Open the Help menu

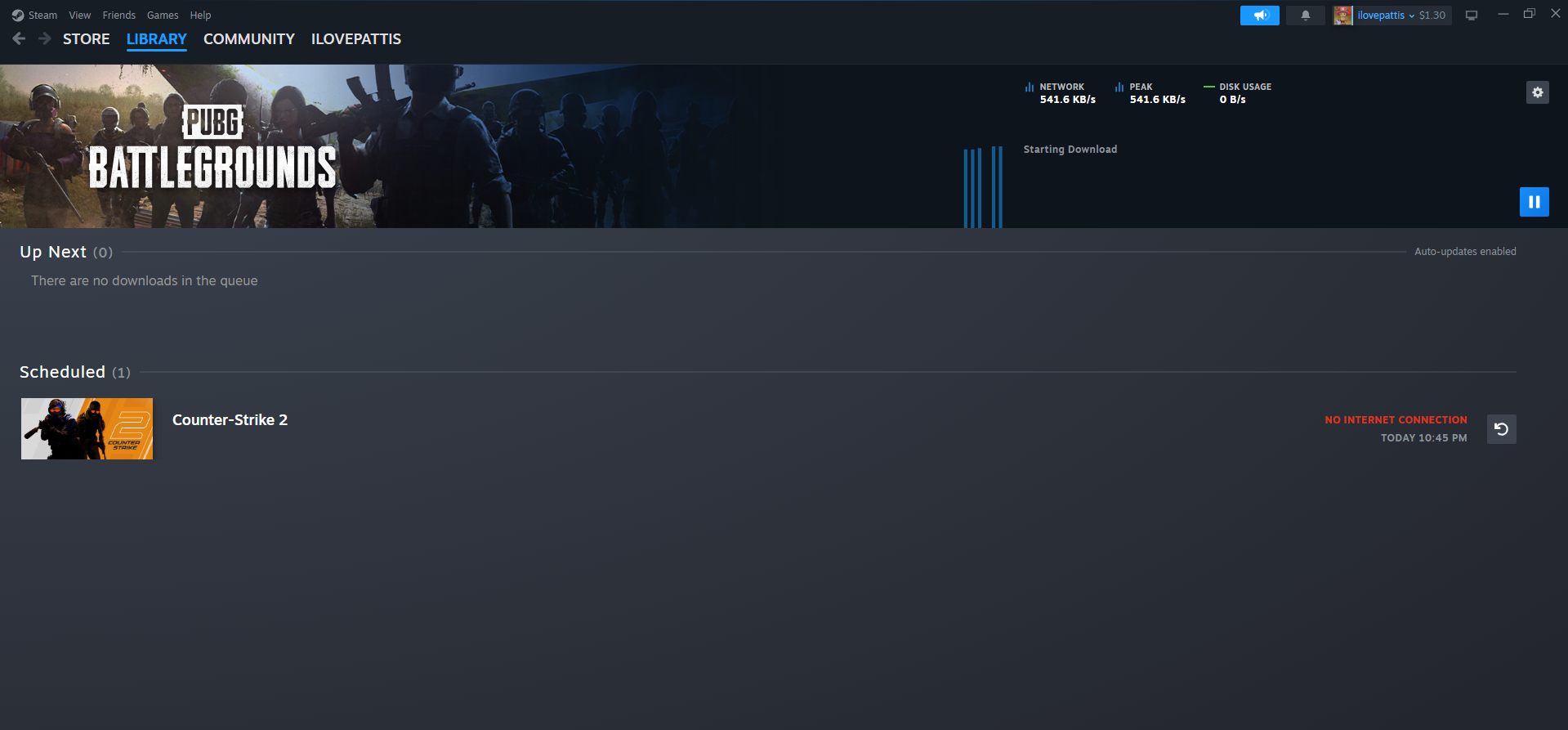click(200, 16)
